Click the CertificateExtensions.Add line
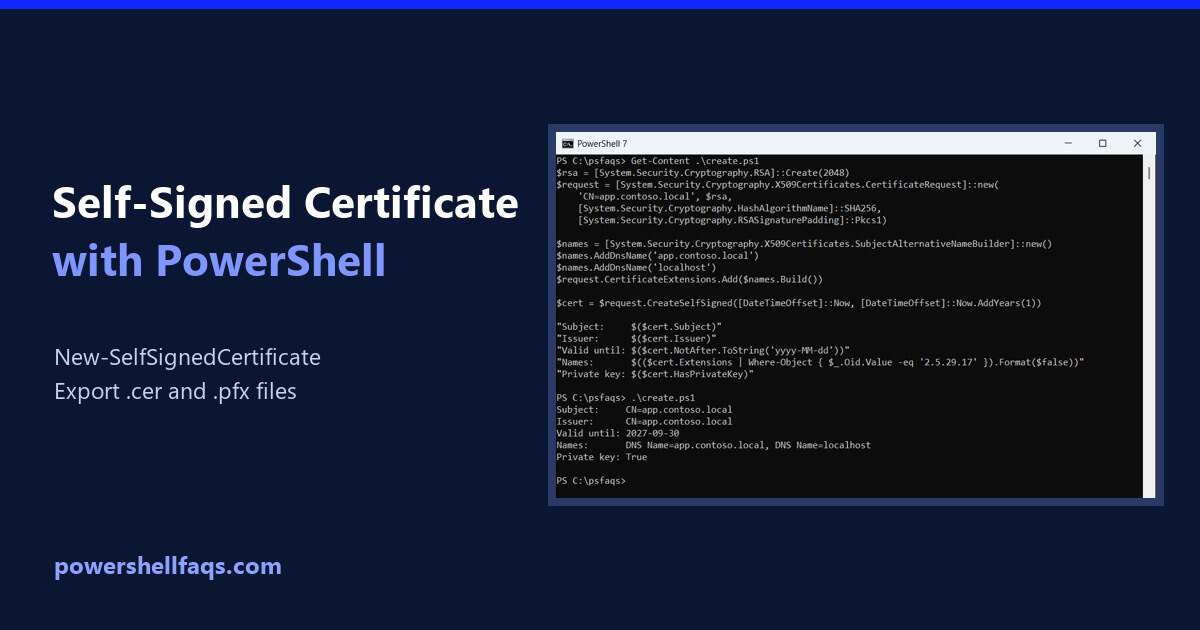This screenshot has height=630, width=1200. point(690,279)
